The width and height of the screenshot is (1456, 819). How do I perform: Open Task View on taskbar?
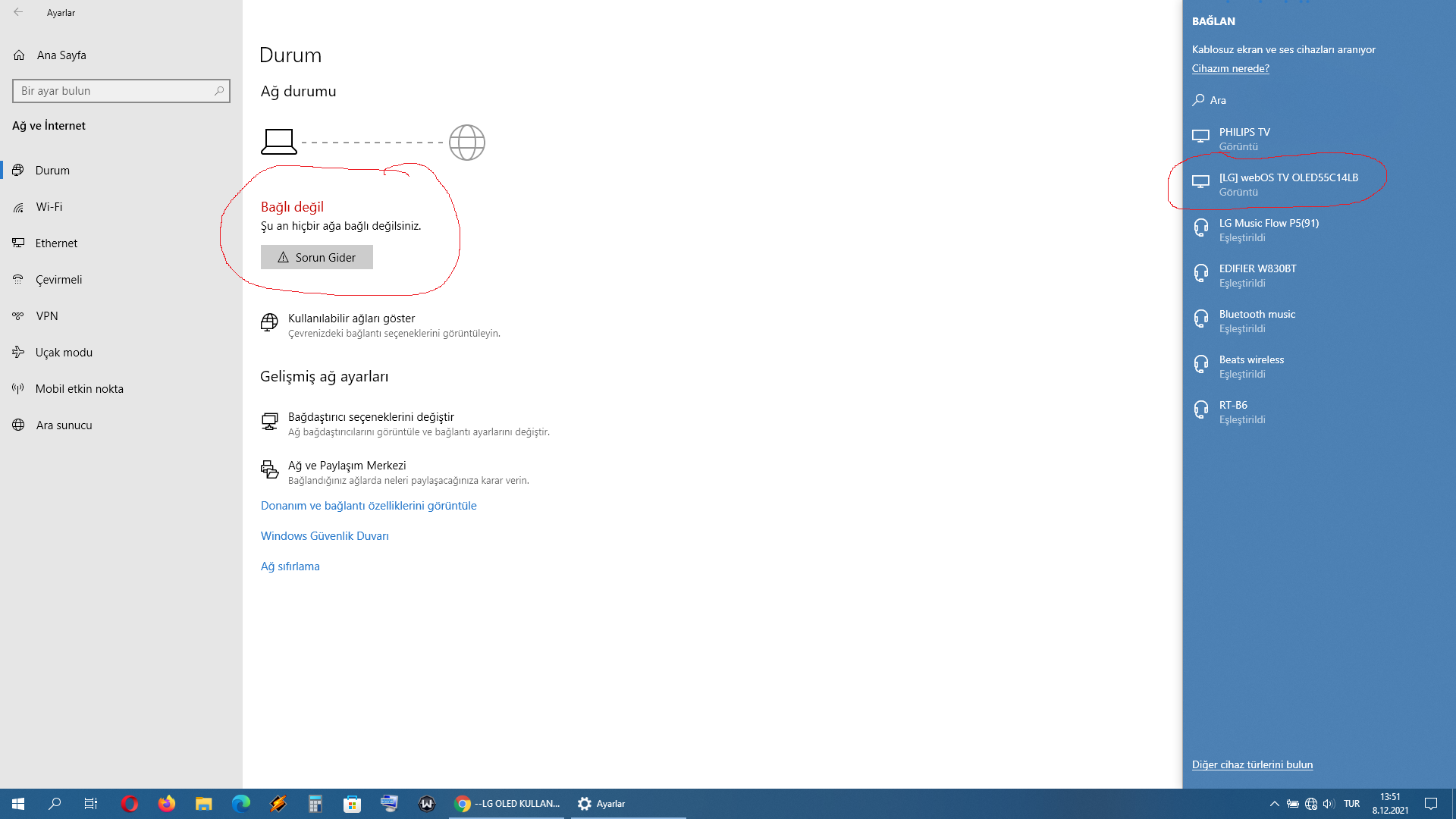[91, 804]
